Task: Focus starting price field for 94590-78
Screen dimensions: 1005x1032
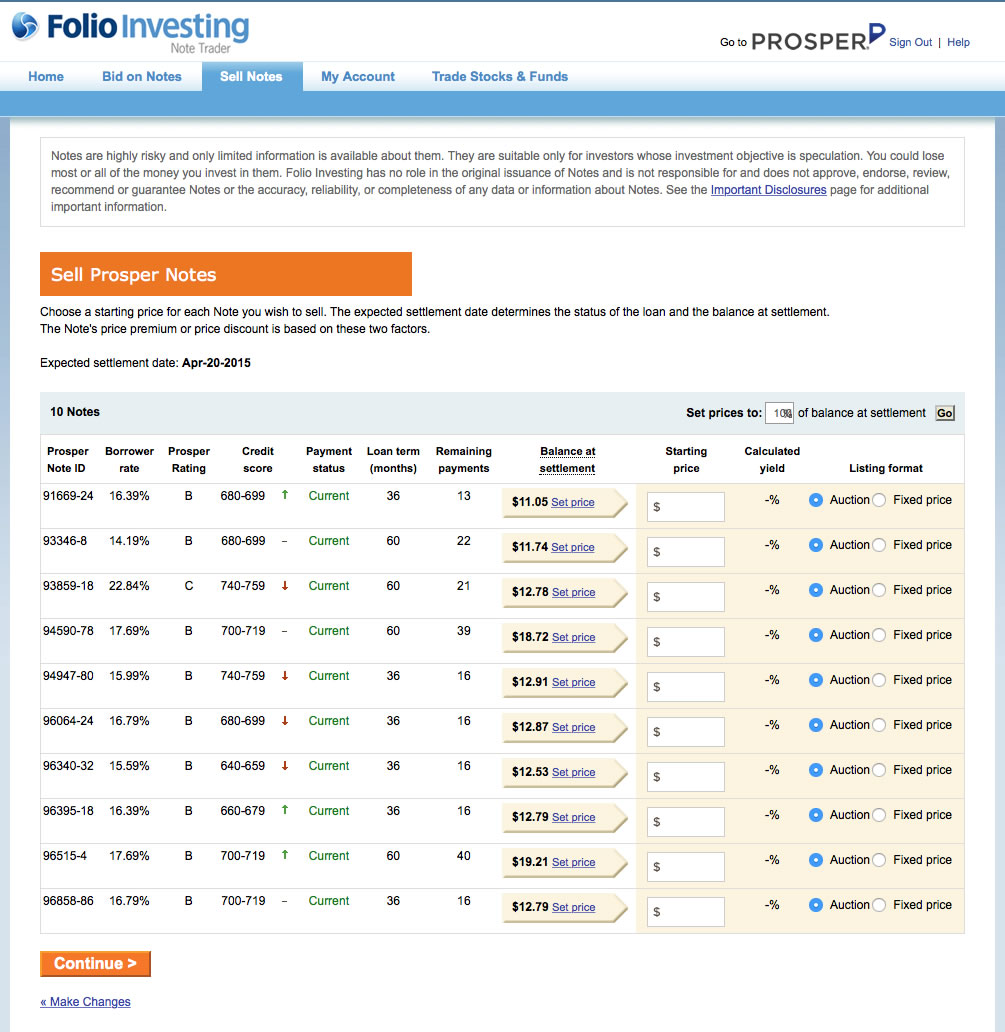Action: pos(686,642)
